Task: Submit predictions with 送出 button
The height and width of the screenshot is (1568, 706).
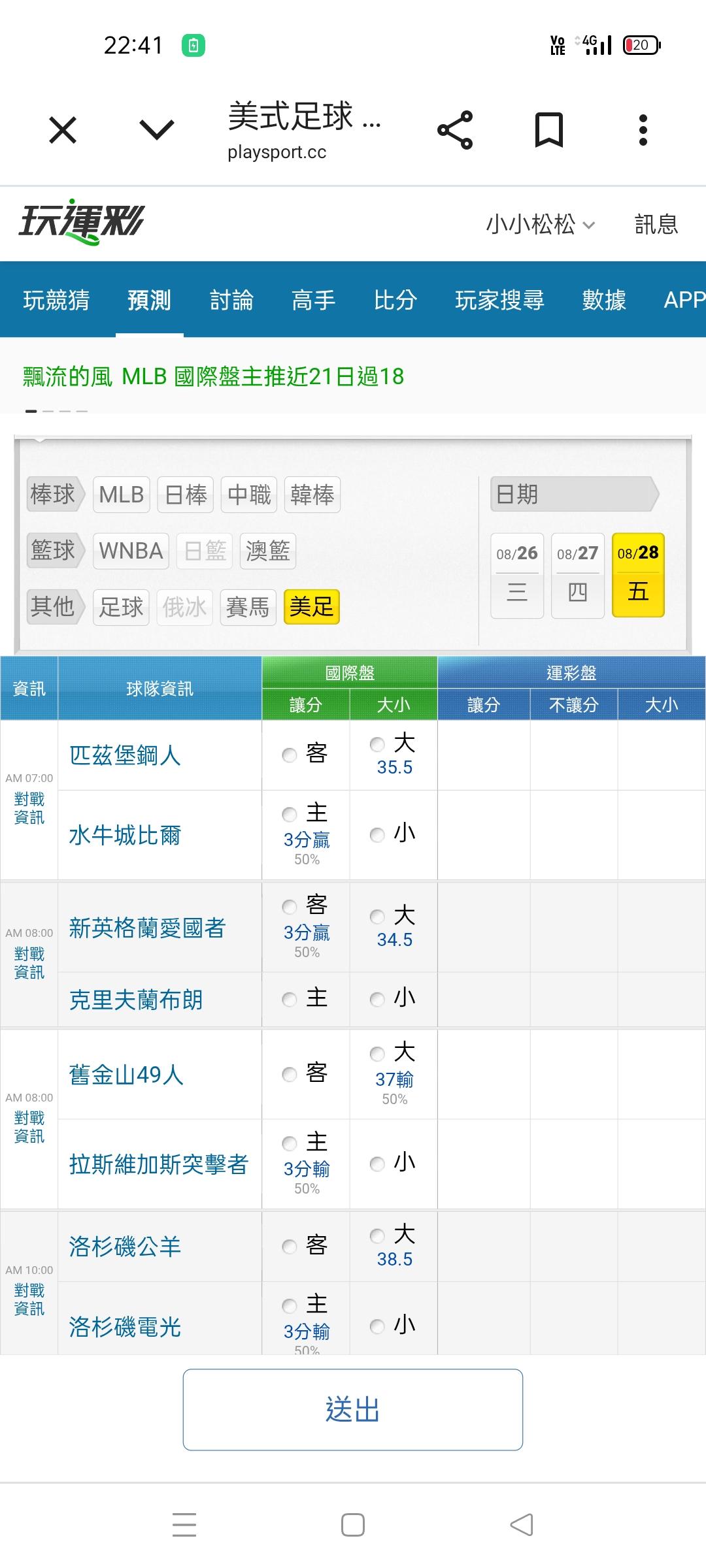Action: (353, 1409)
